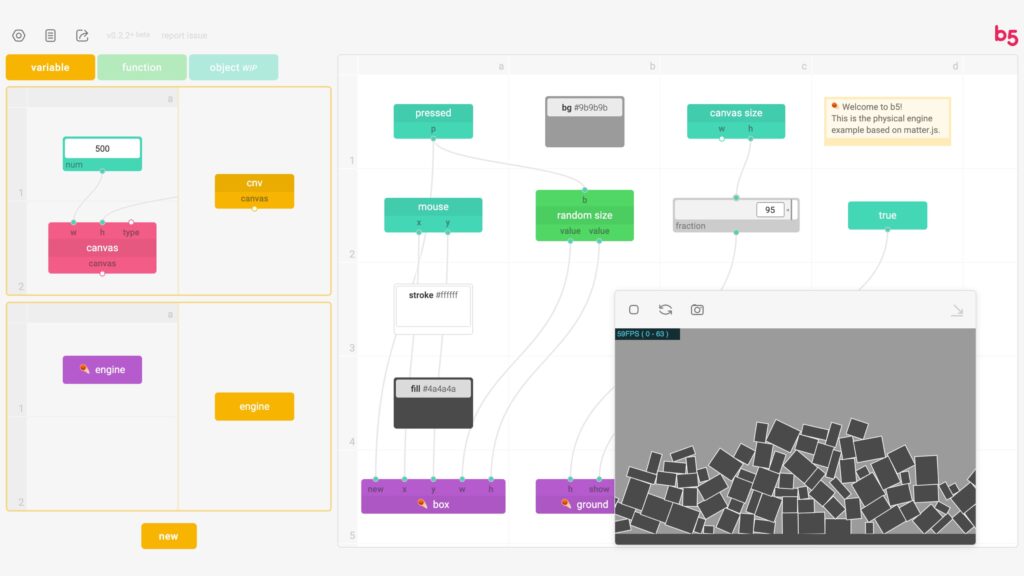The image size is (1024, 576).
Task: Click the 'new' button below the panels
Action: [168, 536]
